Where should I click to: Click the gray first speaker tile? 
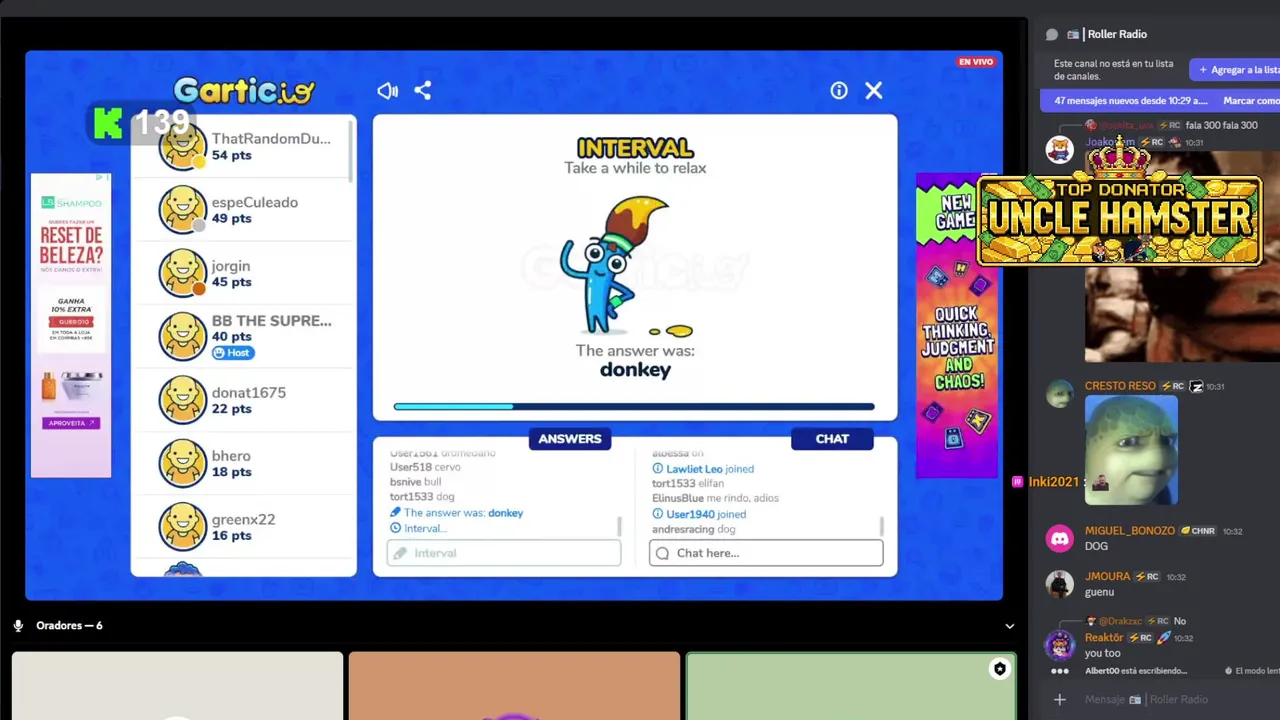click(177, 686)
